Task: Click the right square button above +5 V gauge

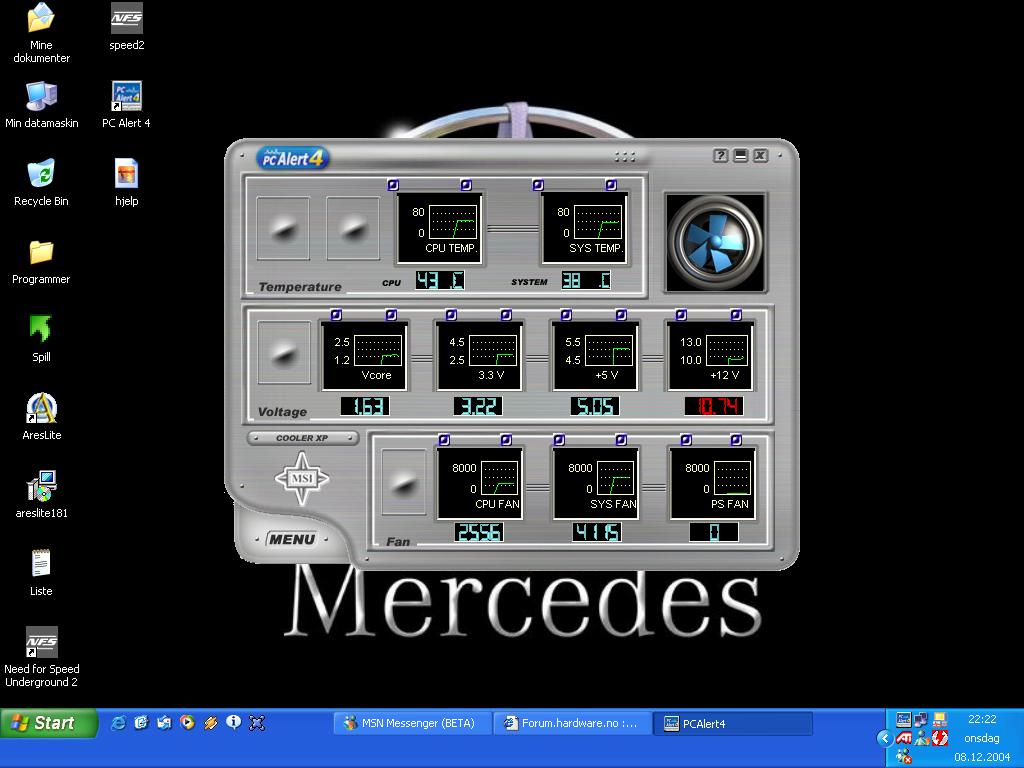Action: 621,315
